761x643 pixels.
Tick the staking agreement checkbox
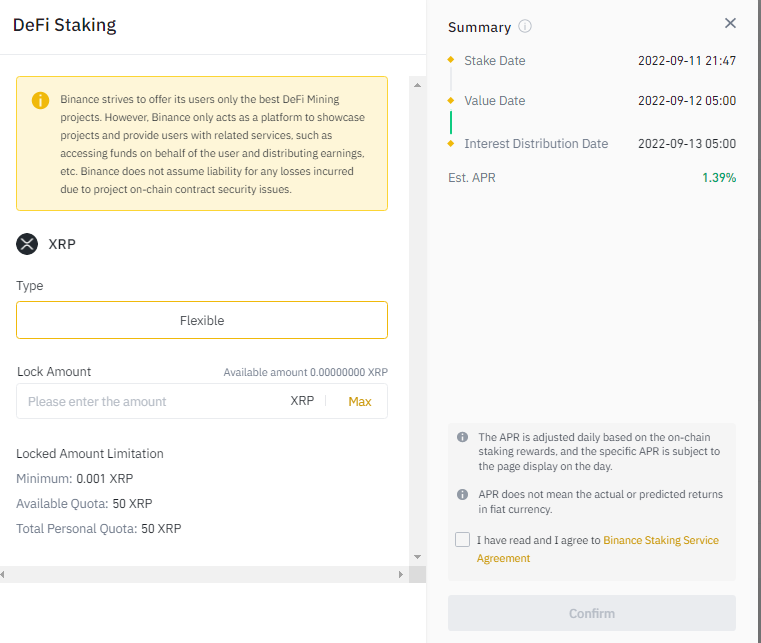click(x=462, y=540)
